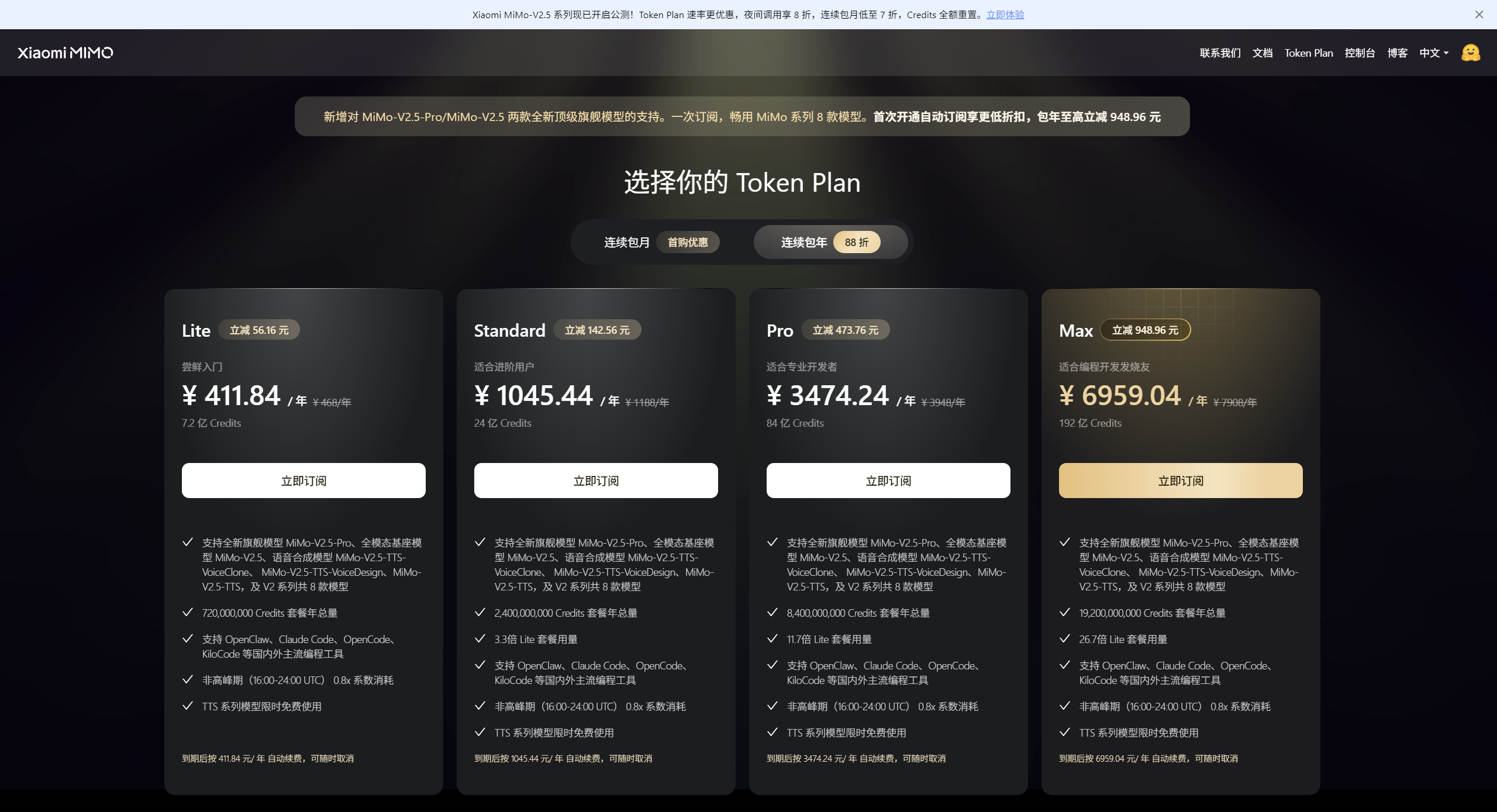
Task: Click the struck-through ¥1188/年 price
Action: (647, 402)
